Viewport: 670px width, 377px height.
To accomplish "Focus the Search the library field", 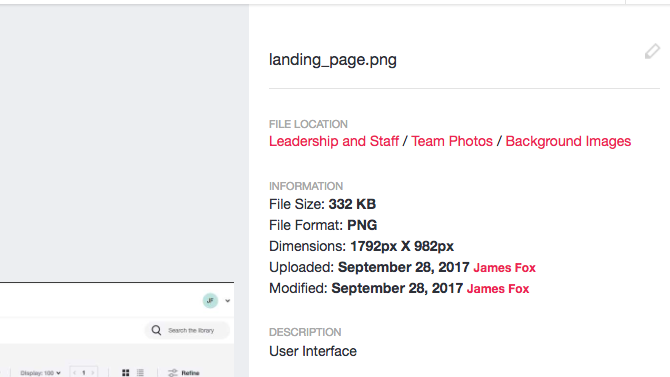I will (x=187, y=330).
